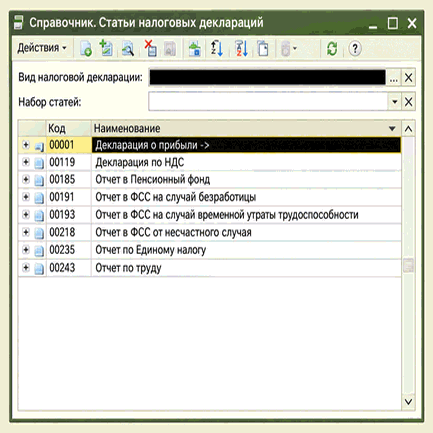Expand the 00243 Отчет по труду group
The height and width of the screenshot is (433, 433).
(26, 268)
